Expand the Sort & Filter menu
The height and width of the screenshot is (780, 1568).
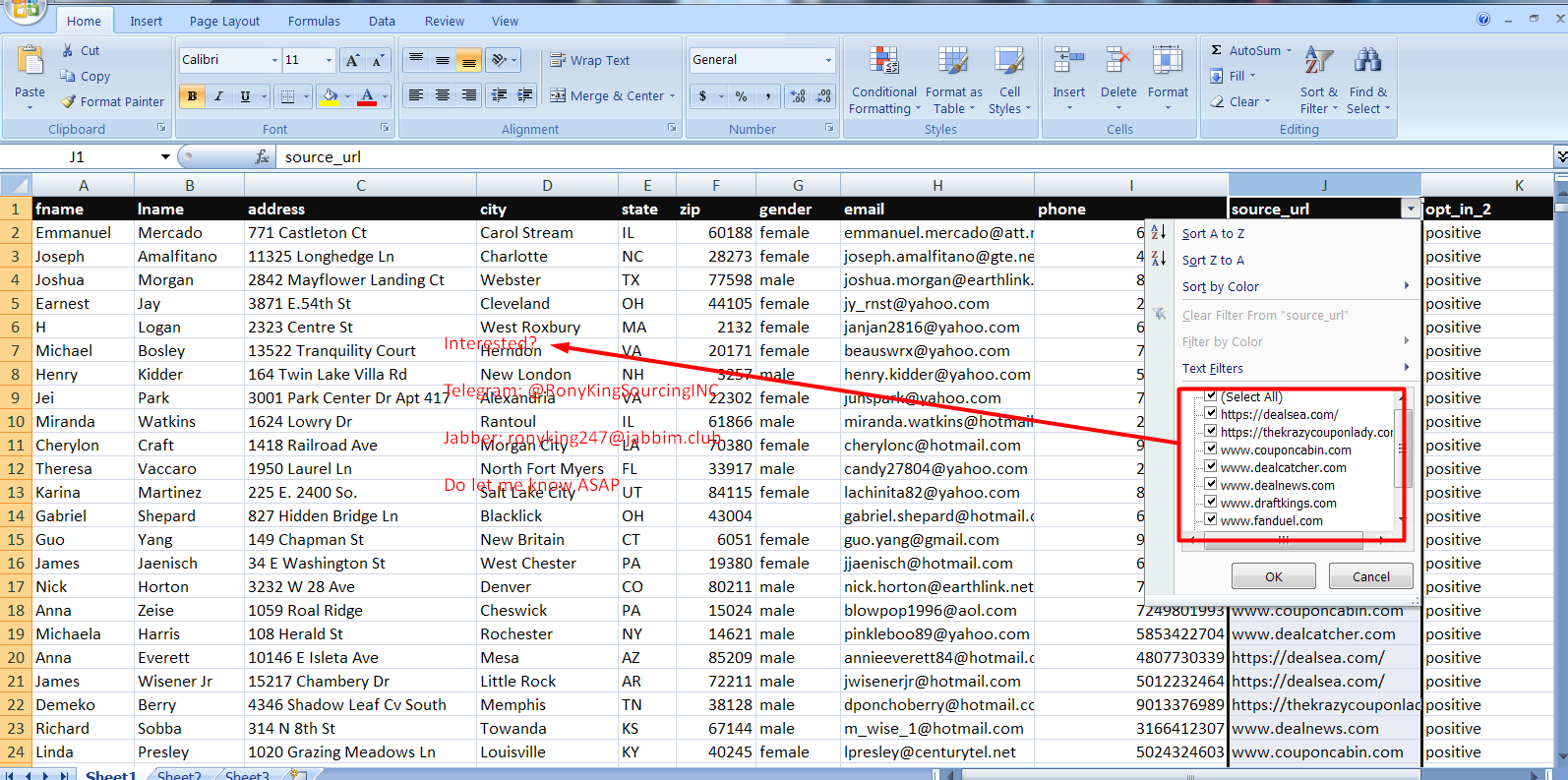tap(1318, 81)
